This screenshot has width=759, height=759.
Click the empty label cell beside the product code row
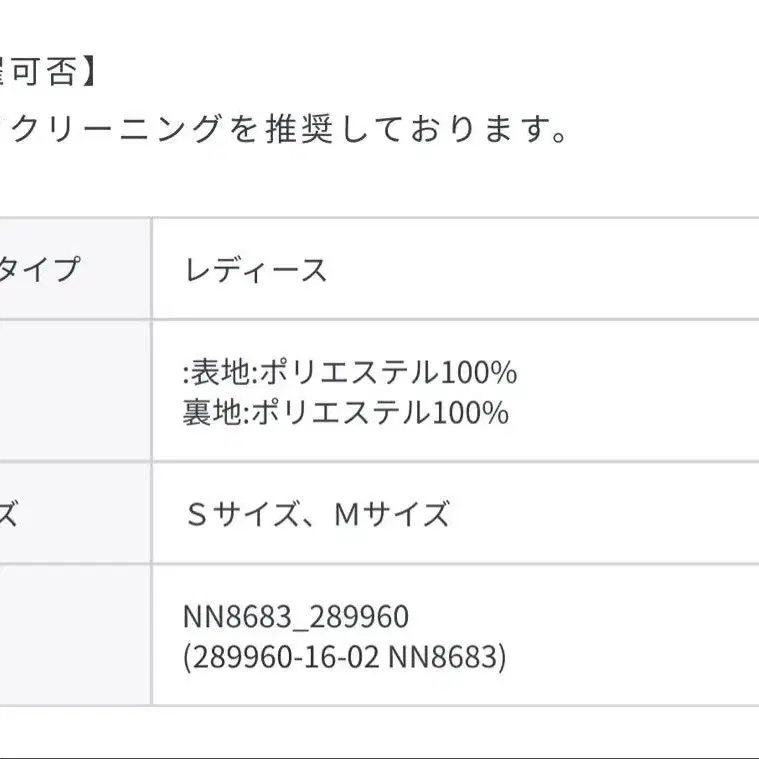pyautogui.click(x=75, y=635)
